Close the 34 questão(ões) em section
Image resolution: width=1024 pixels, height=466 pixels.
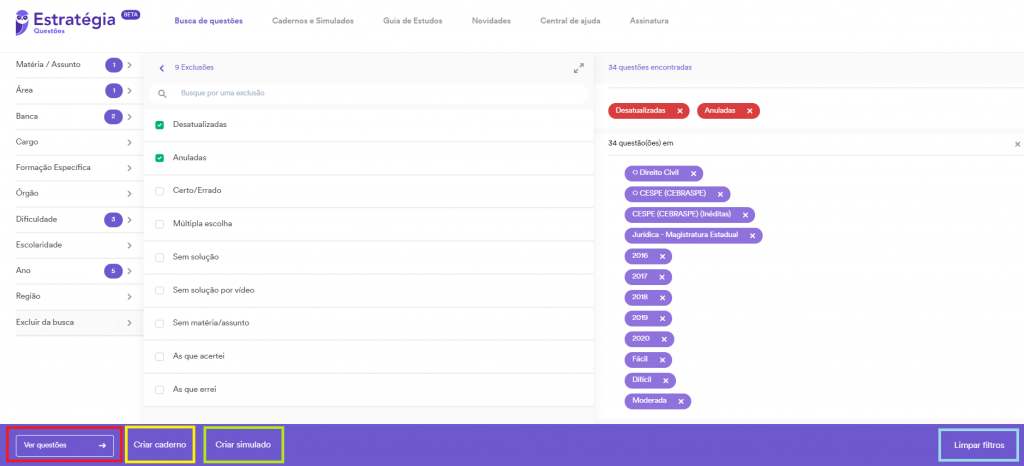(1017, 144)
